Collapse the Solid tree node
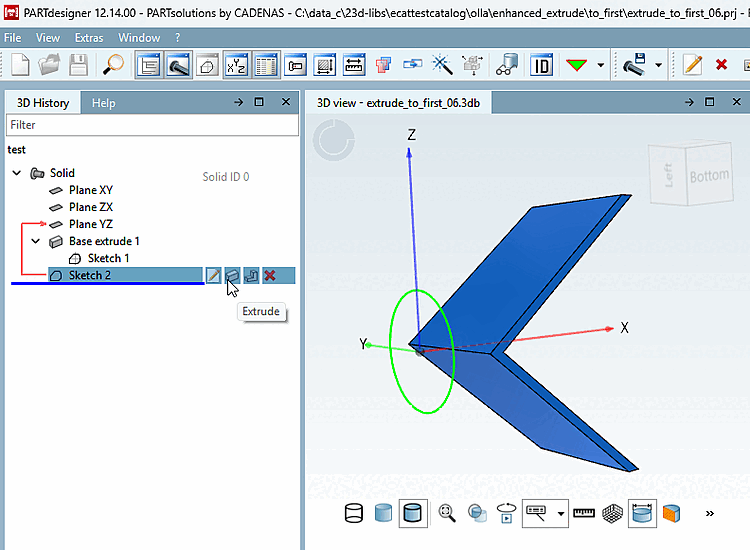 [17, 173]
